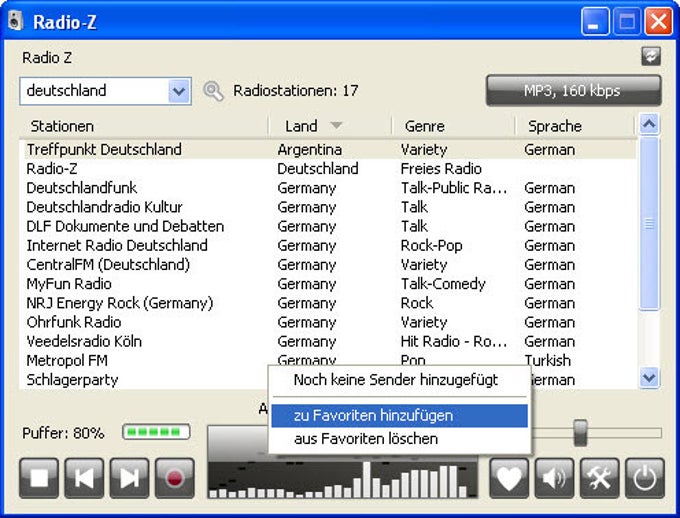680x518 pixels.
Task: Click the MP3, 160 kbps button
Action: 574,91
